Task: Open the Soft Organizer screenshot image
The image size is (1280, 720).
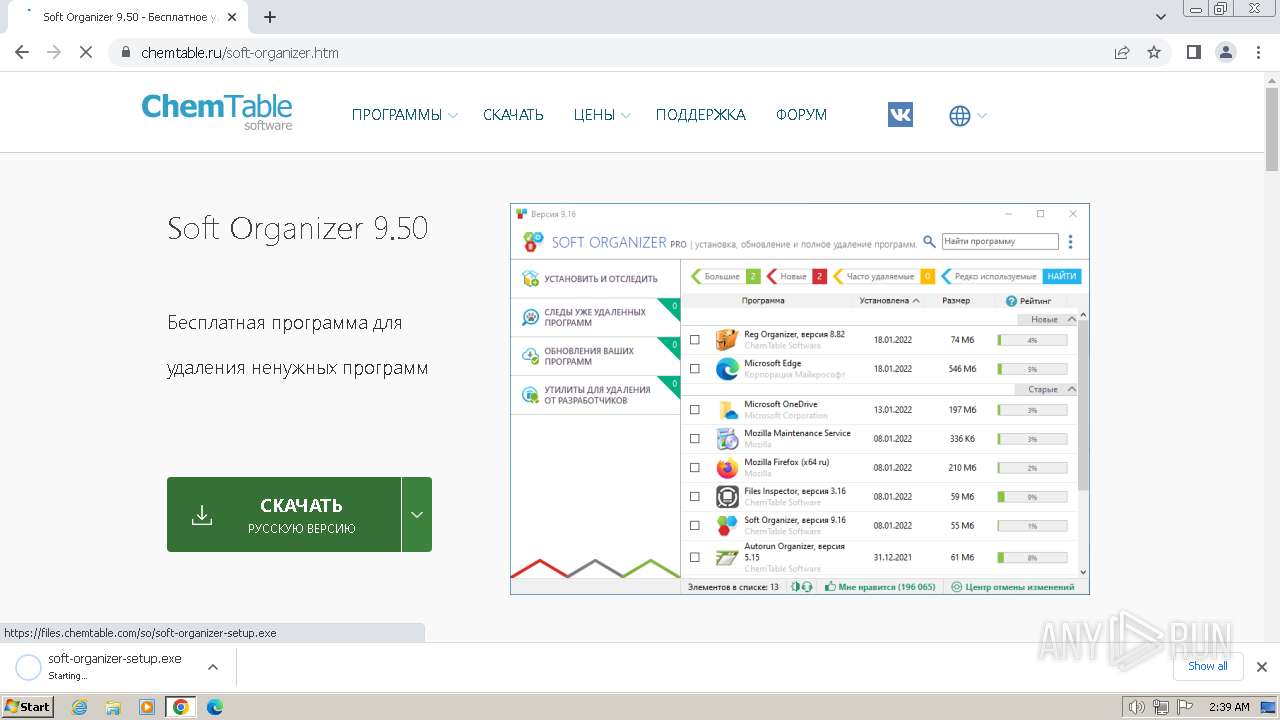Action: 800,399
